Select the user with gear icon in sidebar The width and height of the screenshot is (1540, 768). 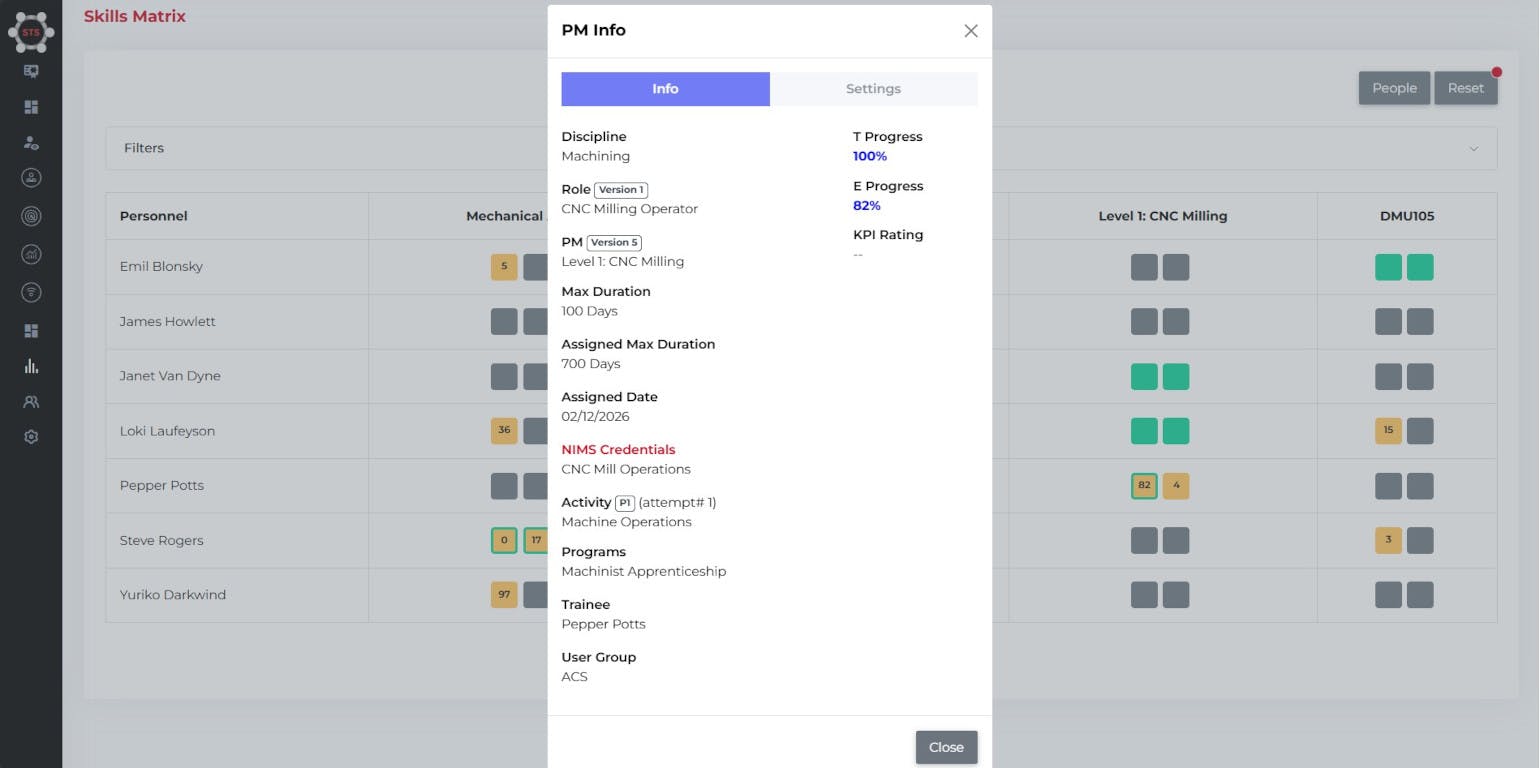[x=31, y=143]
